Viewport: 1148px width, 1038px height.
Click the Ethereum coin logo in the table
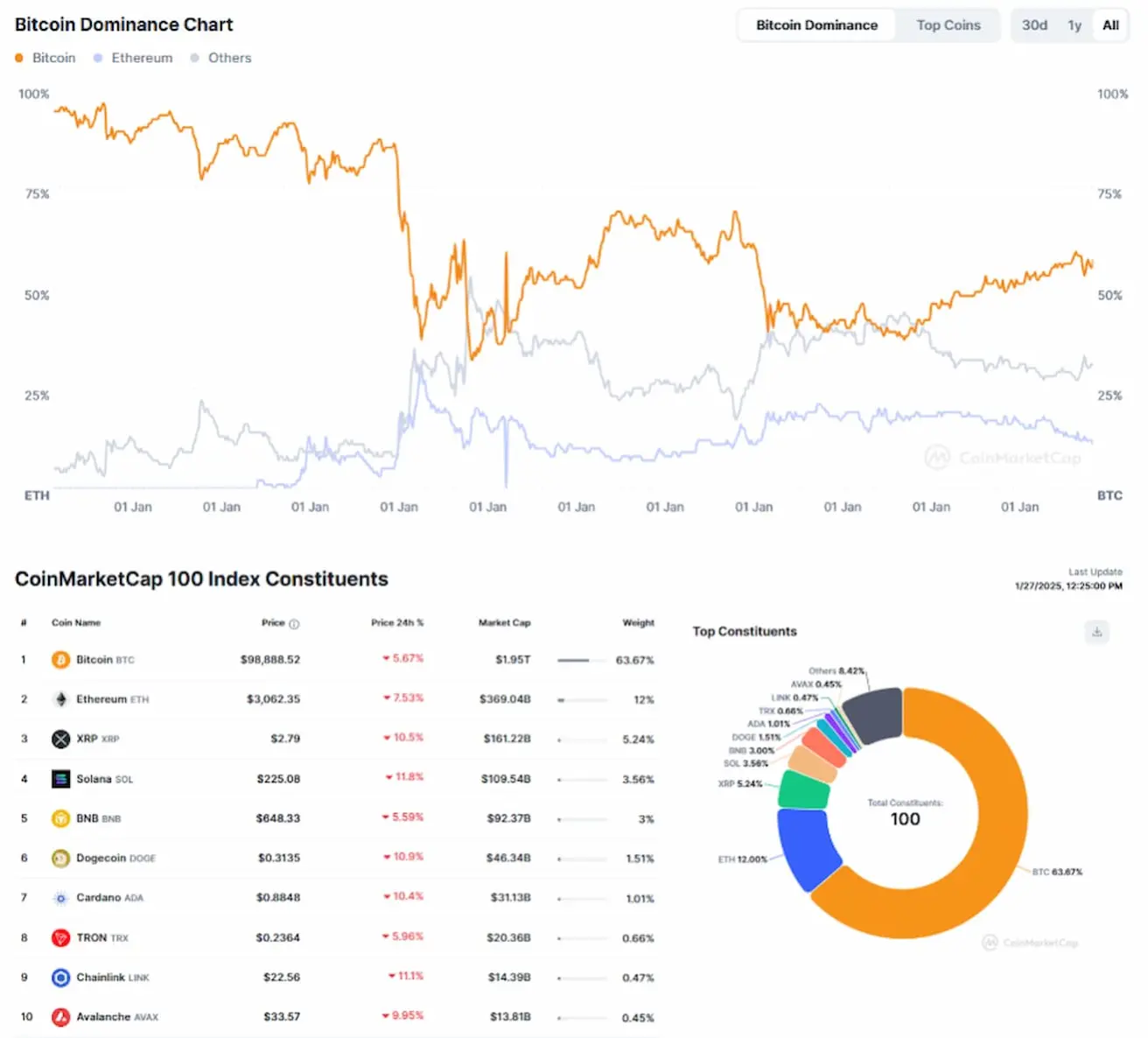click(60, 699)
